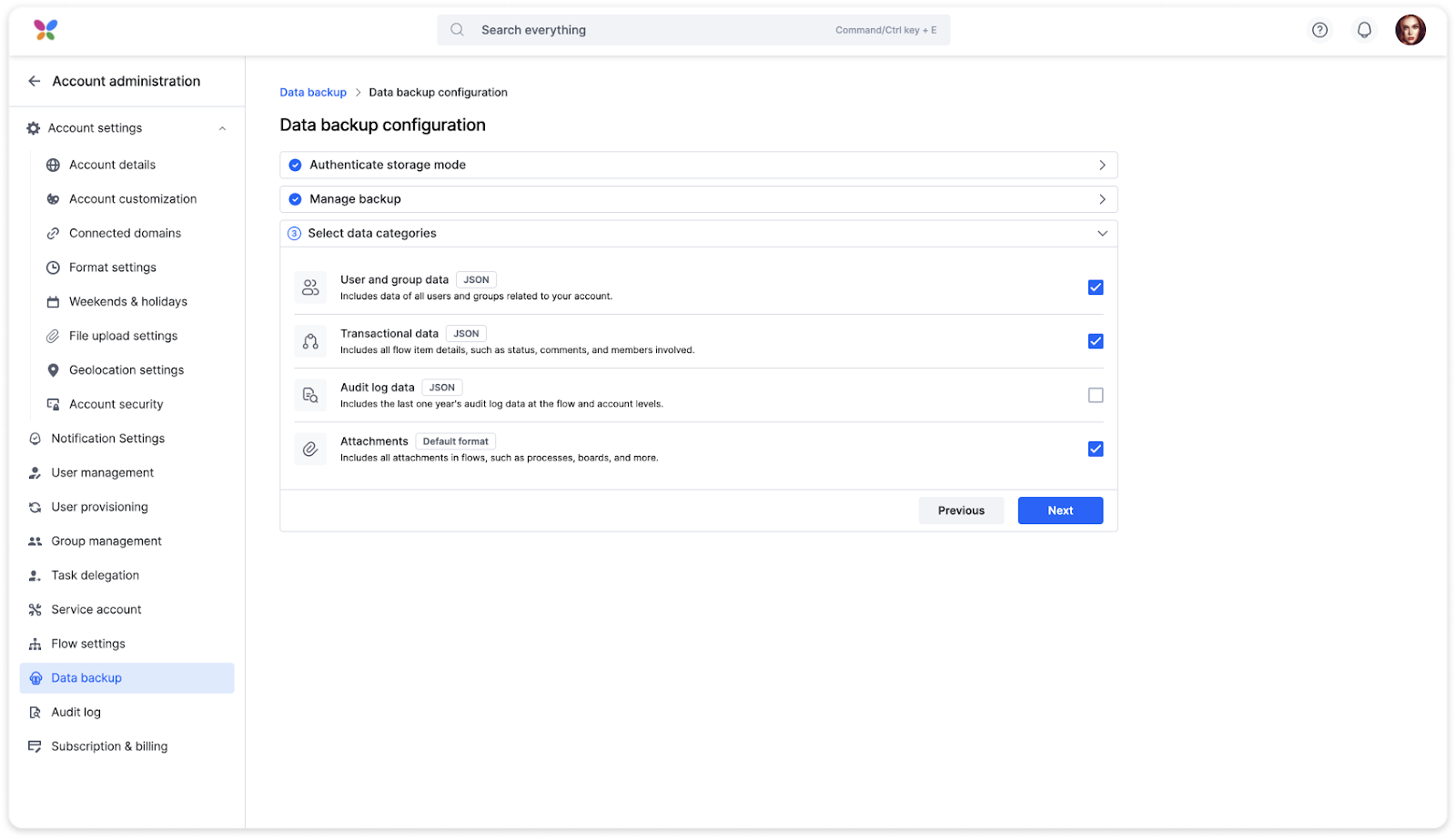Image resolution: width=1456 pixels, height=839 pixels.
Task: Click the Account customization palette icon
Action: click(53, 199)
